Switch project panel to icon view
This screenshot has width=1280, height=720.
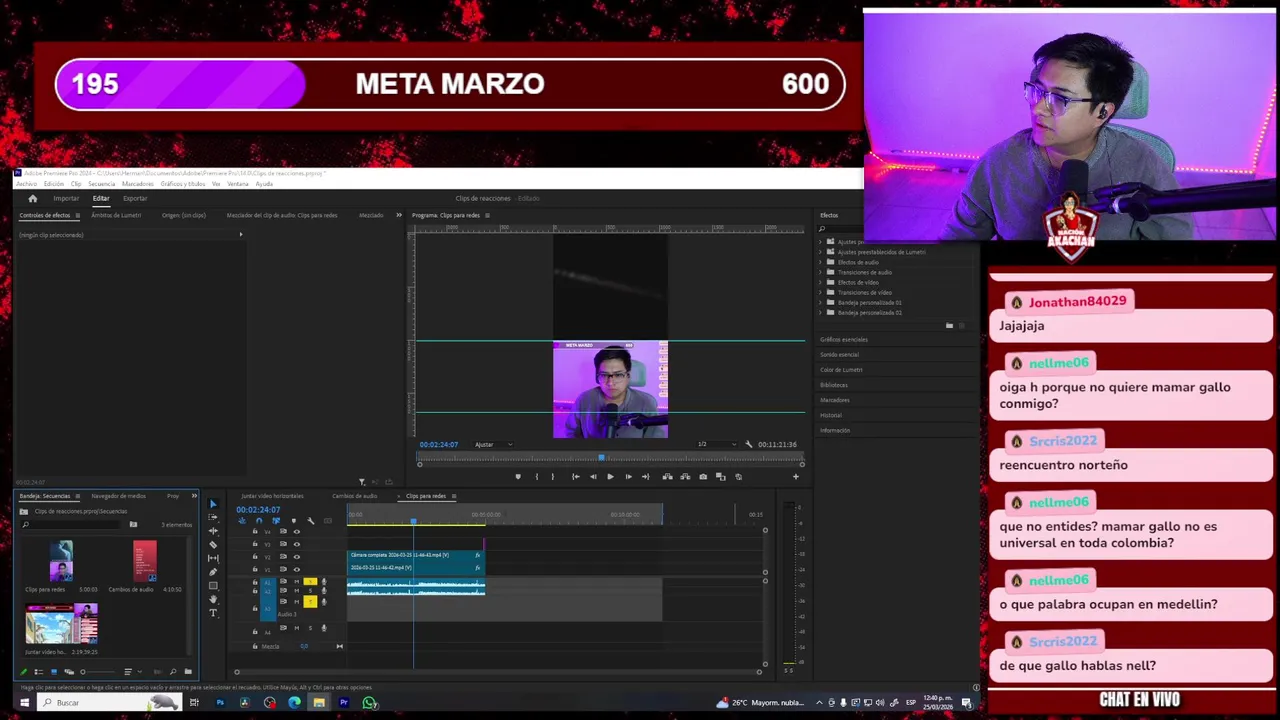54,672
